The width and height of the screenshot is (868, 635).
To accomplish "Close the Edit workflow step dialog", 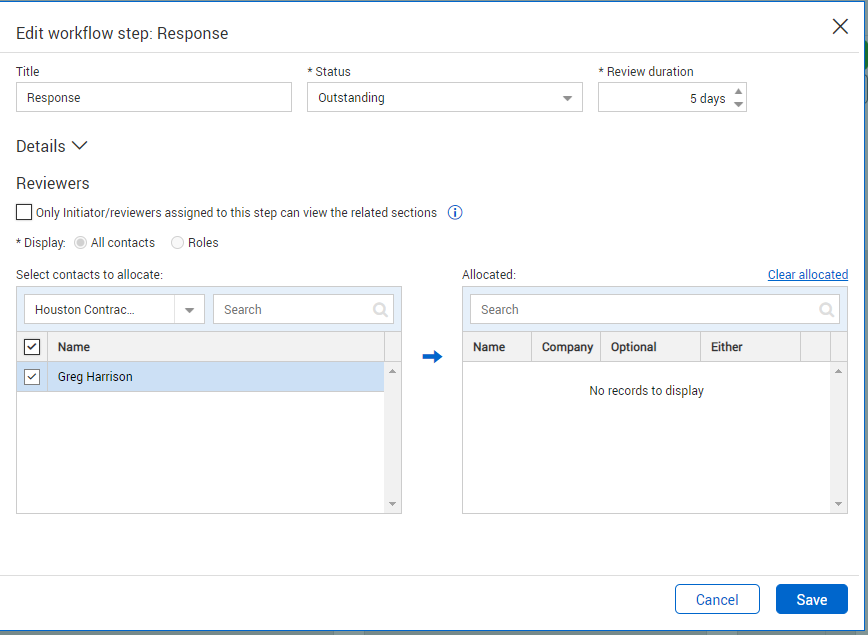I will pos(840,27).
